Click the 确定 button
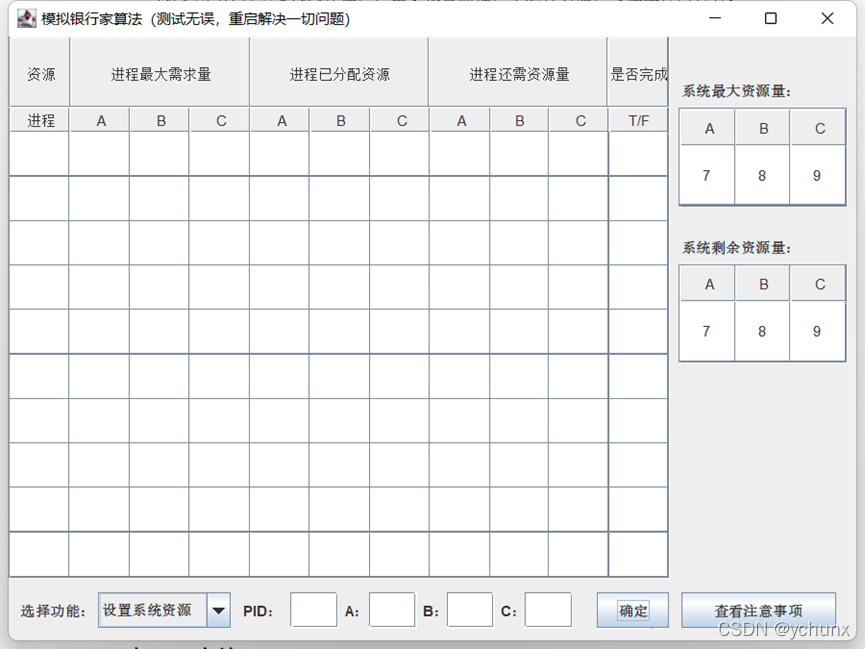 [x=633, y=610]
